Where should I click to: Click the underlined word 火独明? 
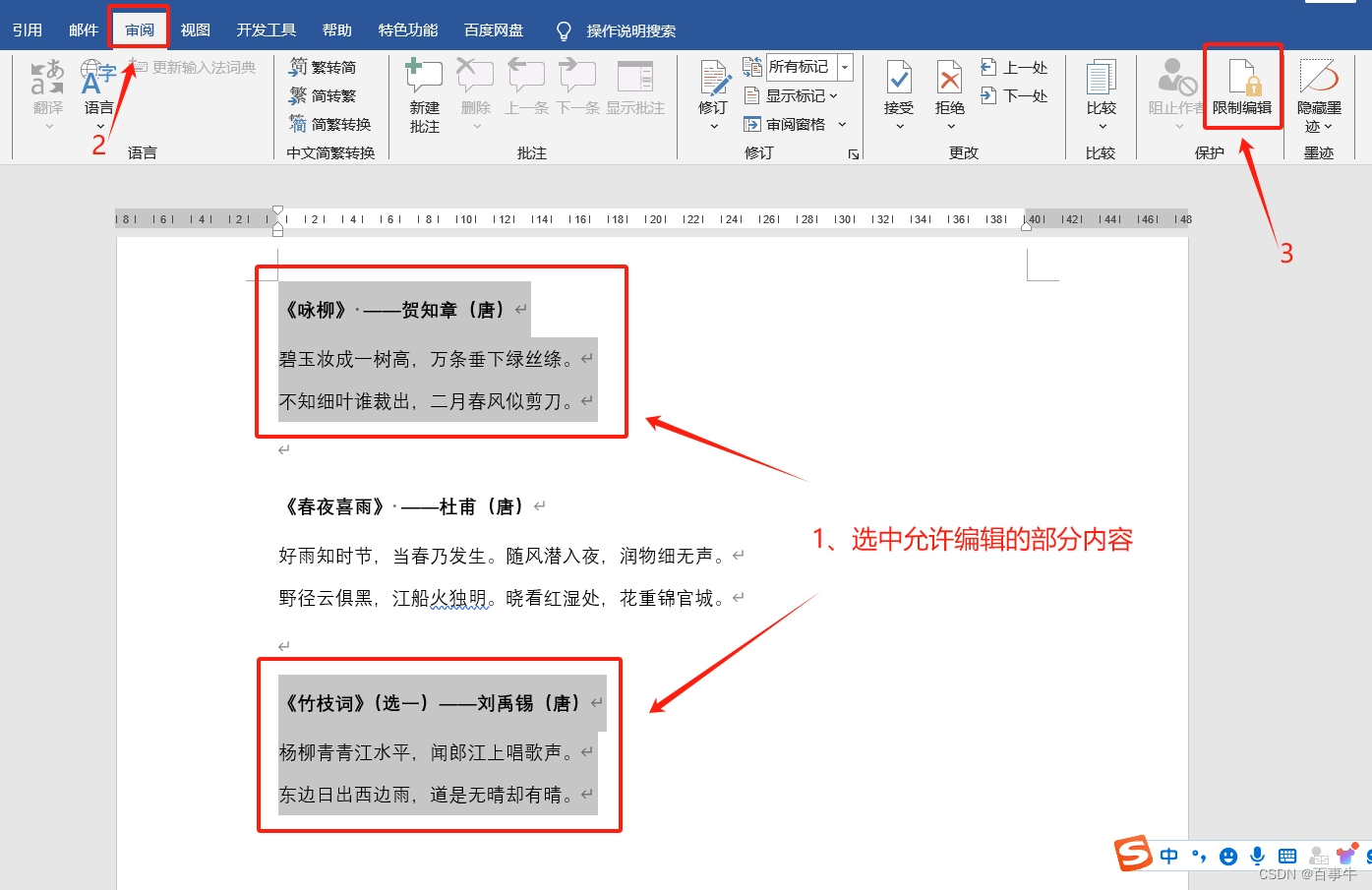click(458, 598)
